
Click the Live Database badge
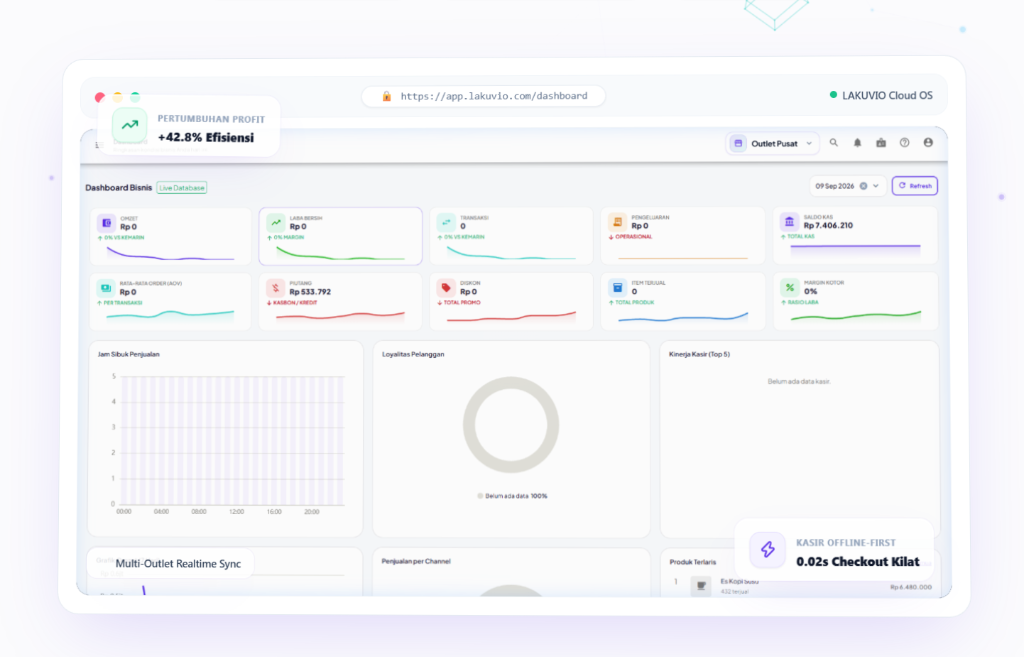click(182, 188)
